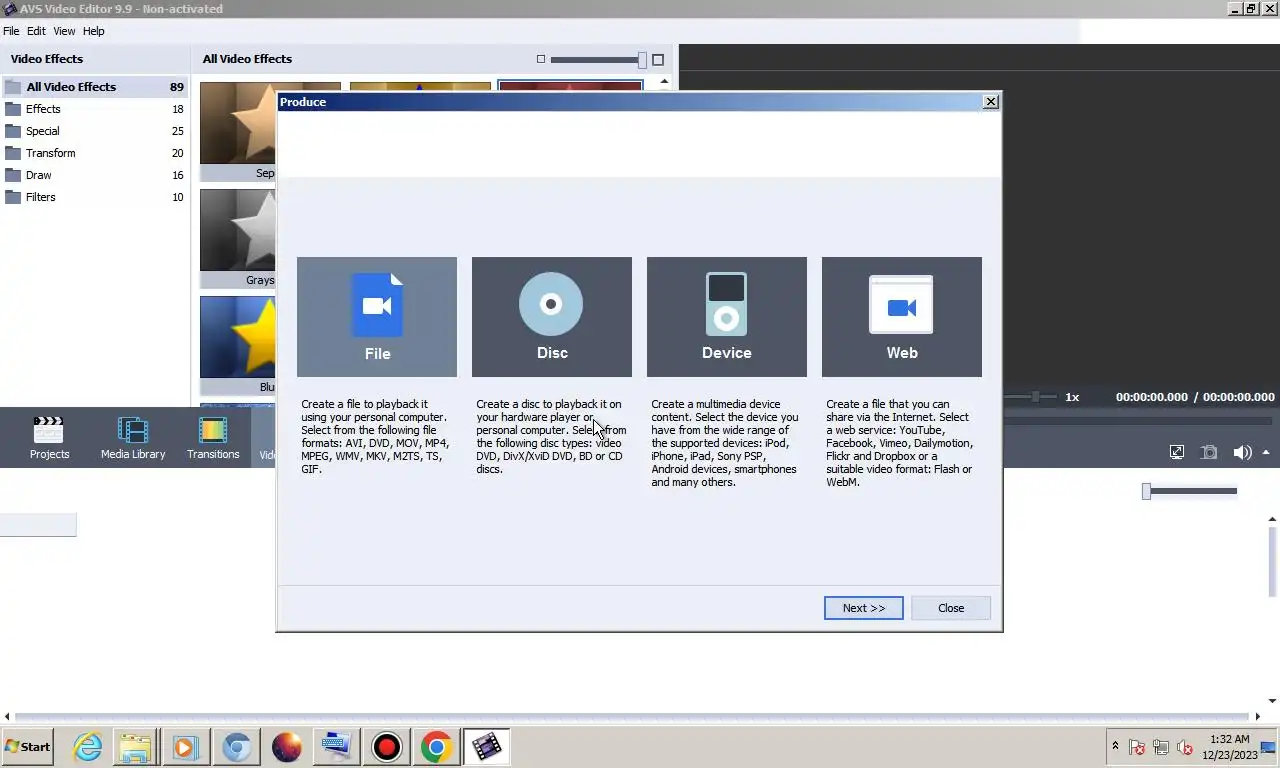Take a snapshot with camera icon
Viewport: 1280px width, 768px height.
(x=1209, y=452)
